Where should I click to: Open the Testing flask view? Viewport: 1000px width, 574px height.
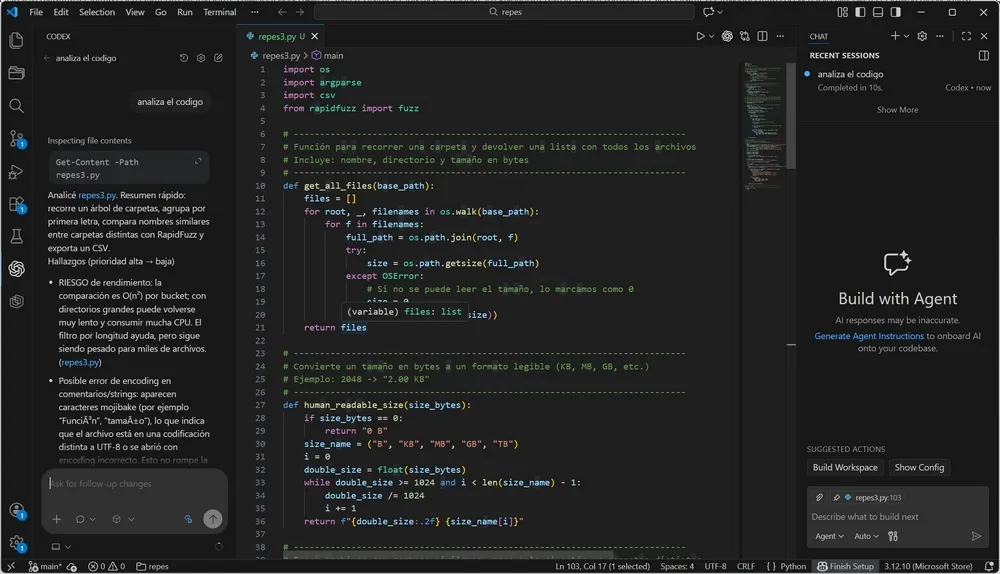coord(17,237)
